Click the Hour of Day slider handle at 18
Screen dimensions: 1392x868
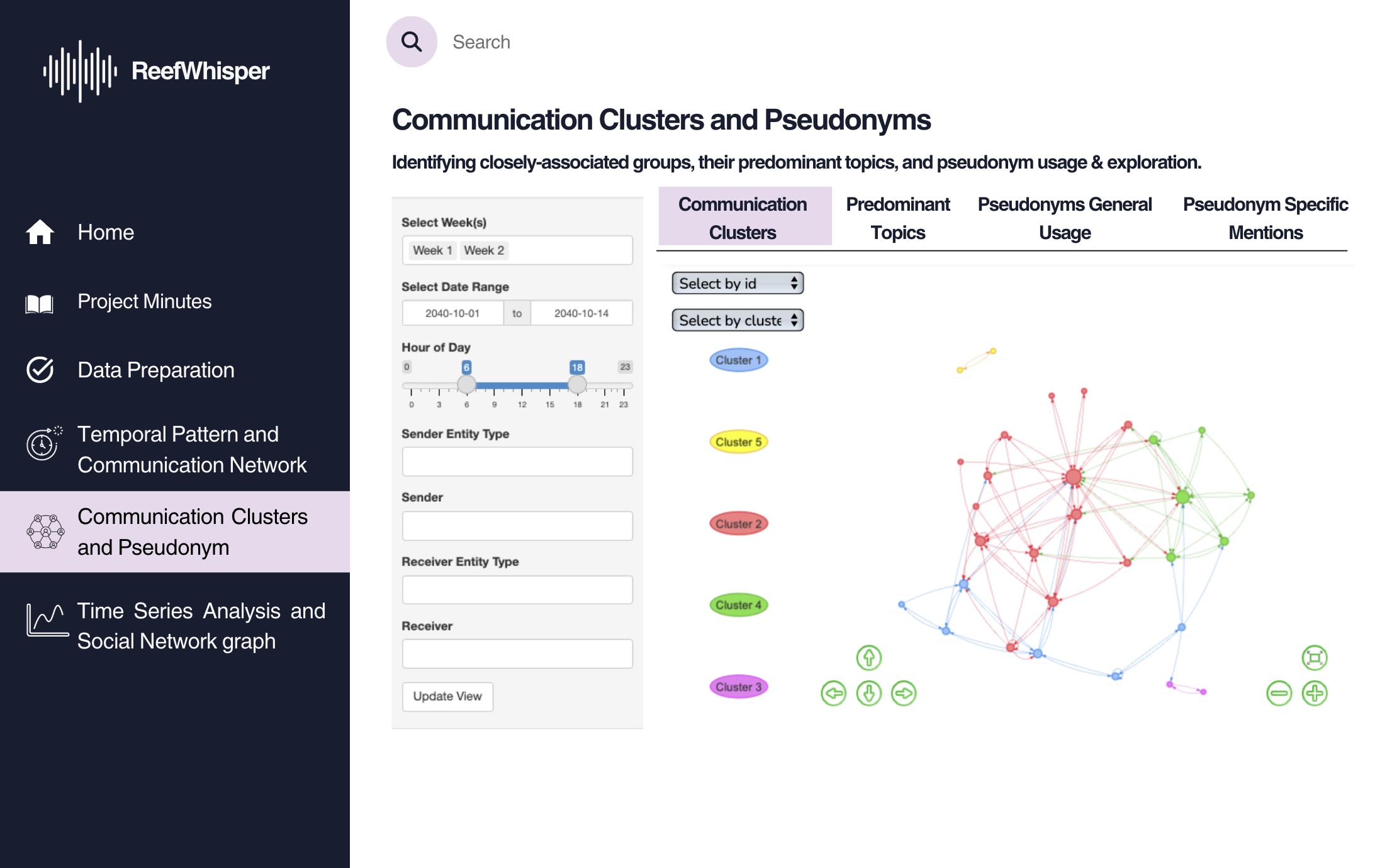pyautogui.click(x=577, y=384)
